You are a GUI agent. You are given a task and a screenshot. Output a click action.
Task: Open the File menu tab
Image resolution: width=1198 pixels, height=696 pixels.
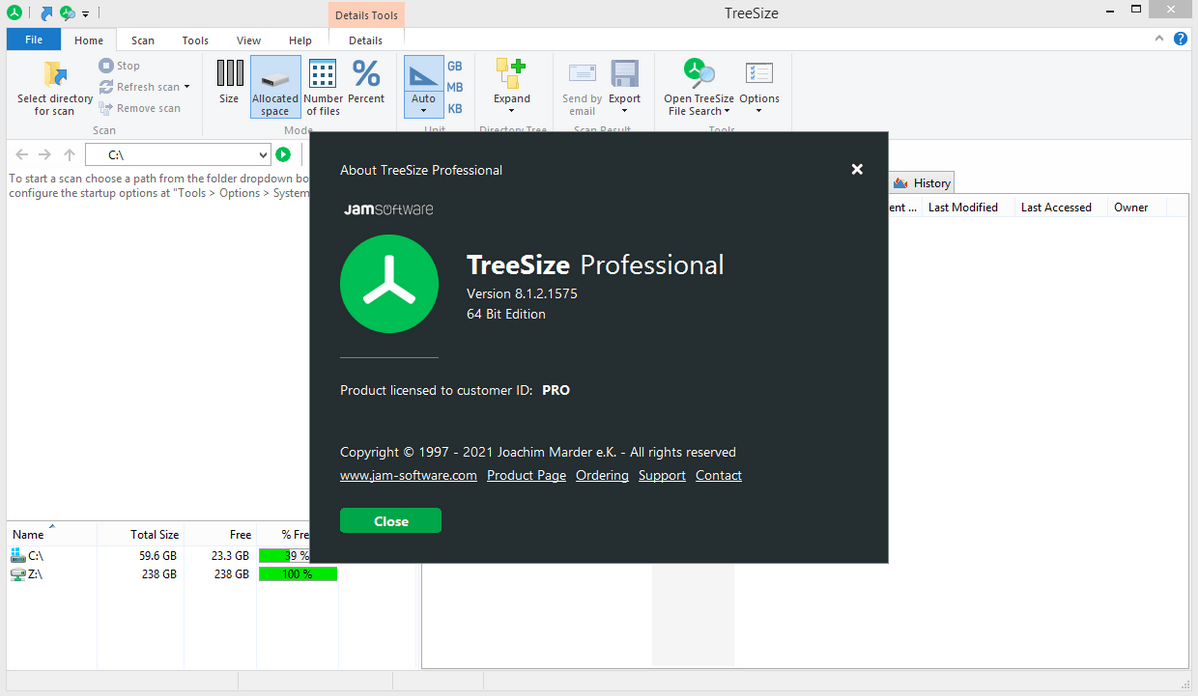(34, 40)
